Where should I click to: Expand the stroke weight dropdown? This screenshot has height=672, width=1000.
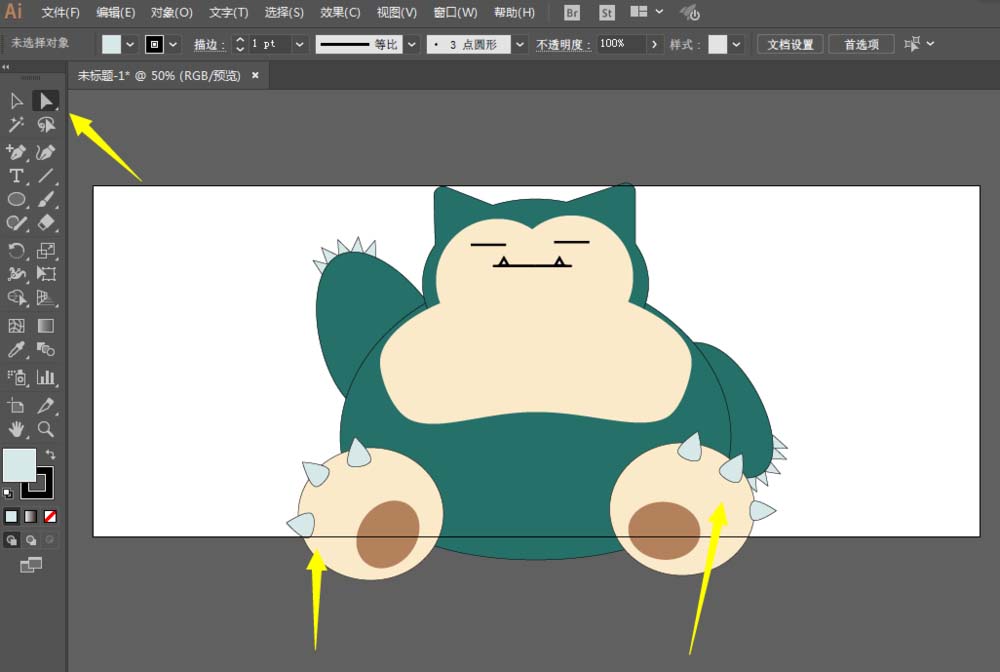click(299, 44)
